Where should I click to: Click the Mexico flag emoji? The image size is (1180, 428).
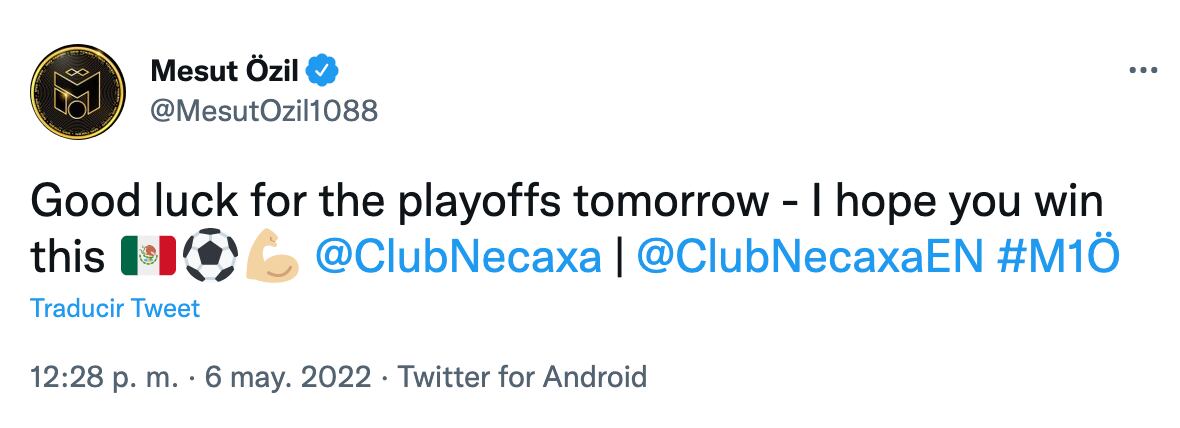(148, 258)
